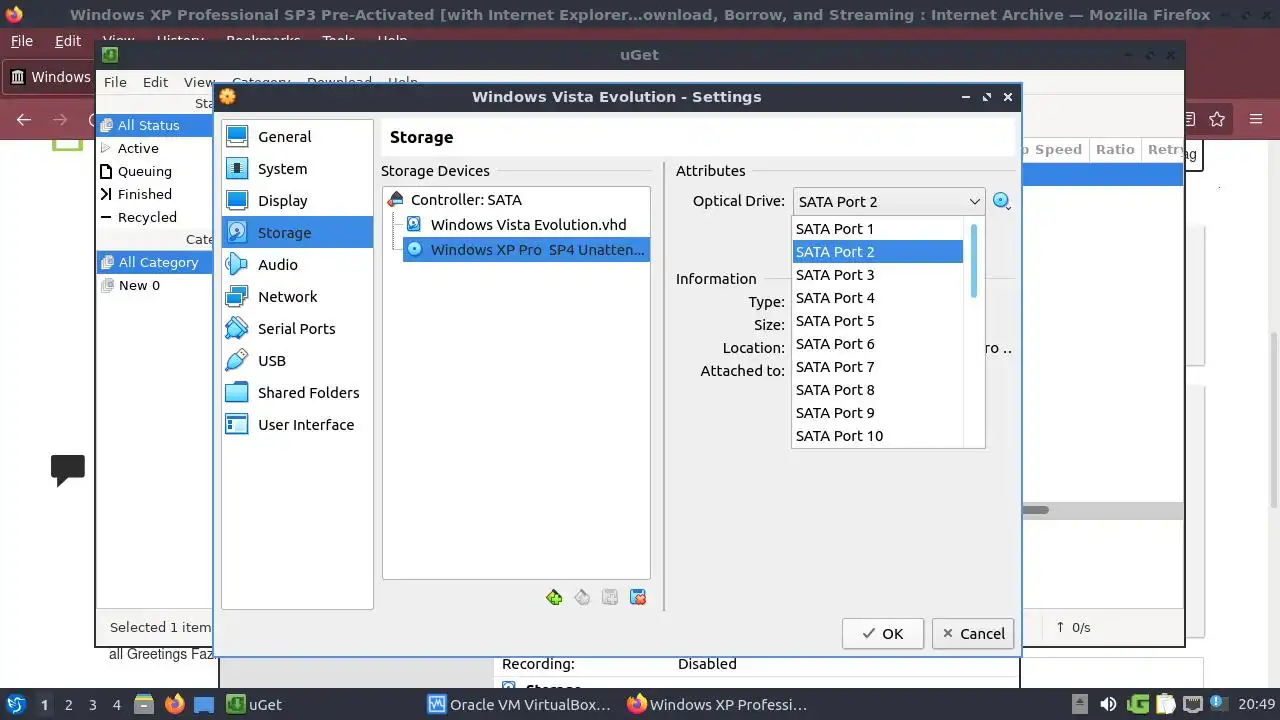Open Firefox's File menu
1280x720 pixels.
click(x=21, y=41)
